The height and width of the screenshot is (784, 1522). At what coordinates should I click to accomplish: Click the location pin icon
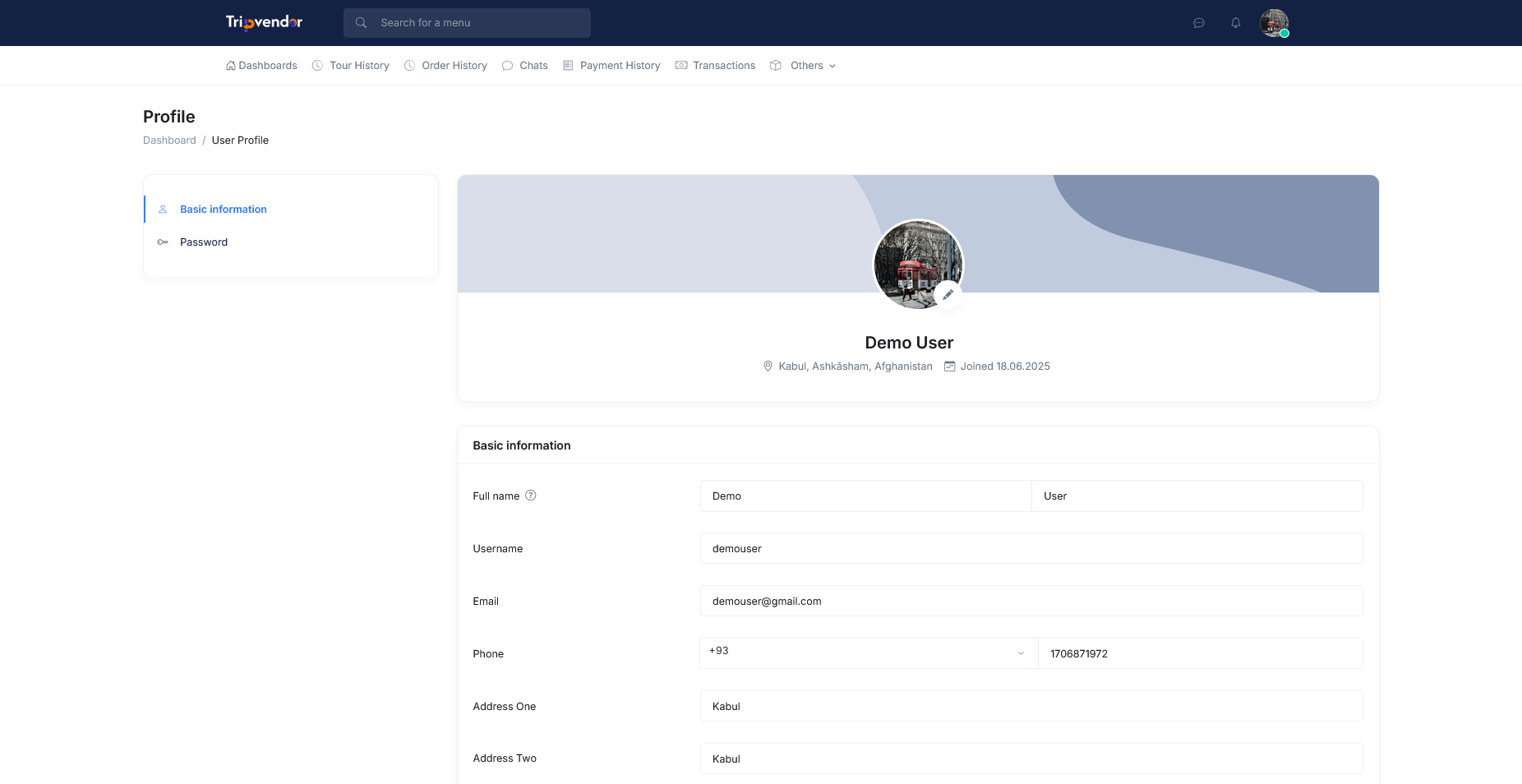pos(768,367)
